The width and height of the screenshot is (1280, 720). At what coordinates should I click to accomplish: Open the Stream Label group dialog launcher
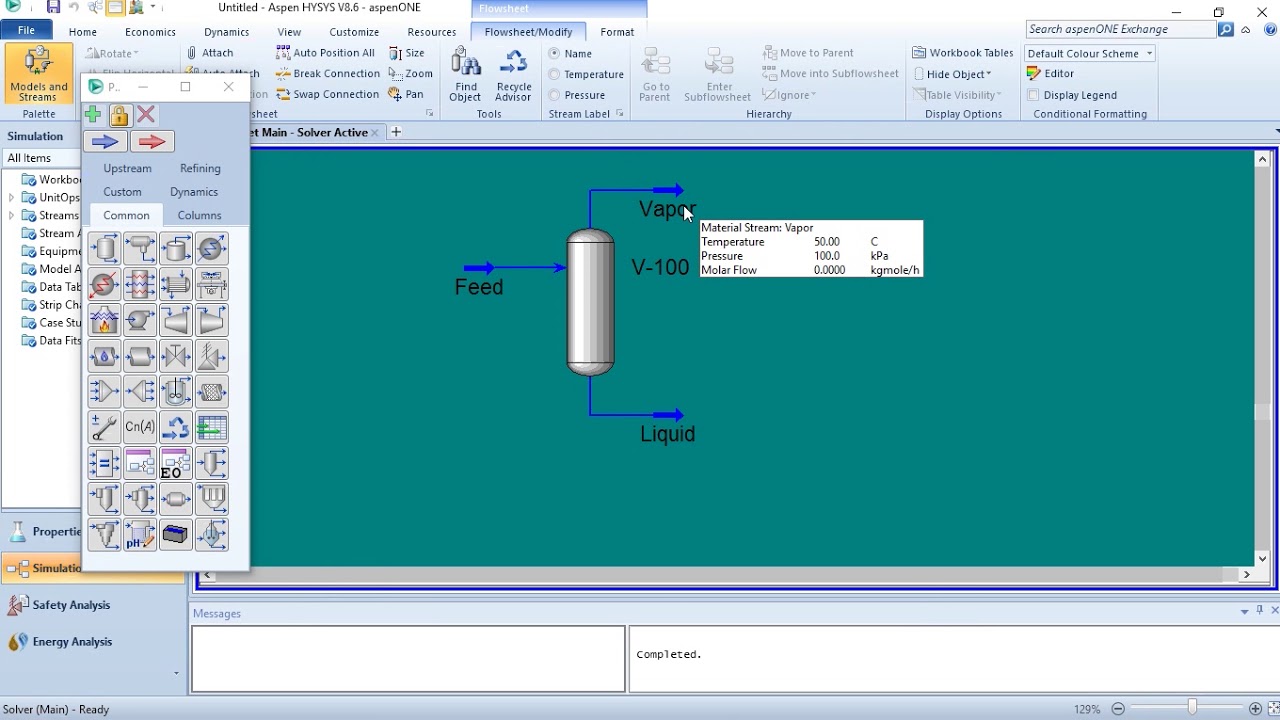620,114
